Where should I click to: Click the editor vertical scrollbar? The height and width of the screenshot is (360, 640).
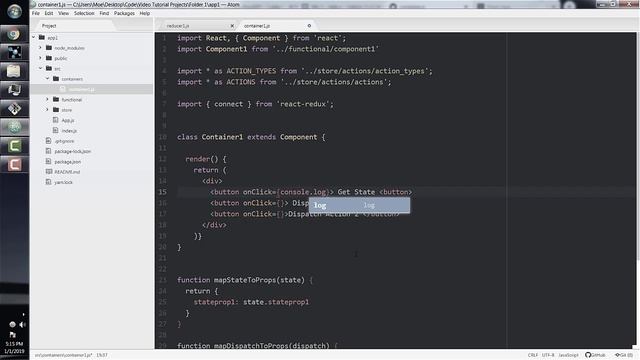(x=638, y=147)
